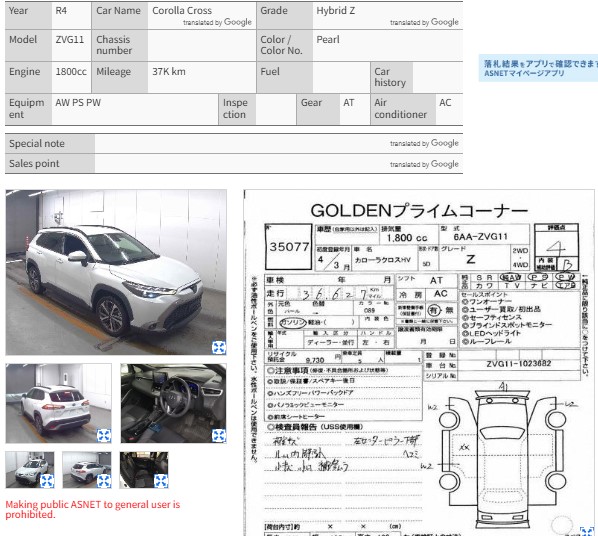The image size is (598, 536).
Task: Click the Car history label
Action: tap(390, 77)
